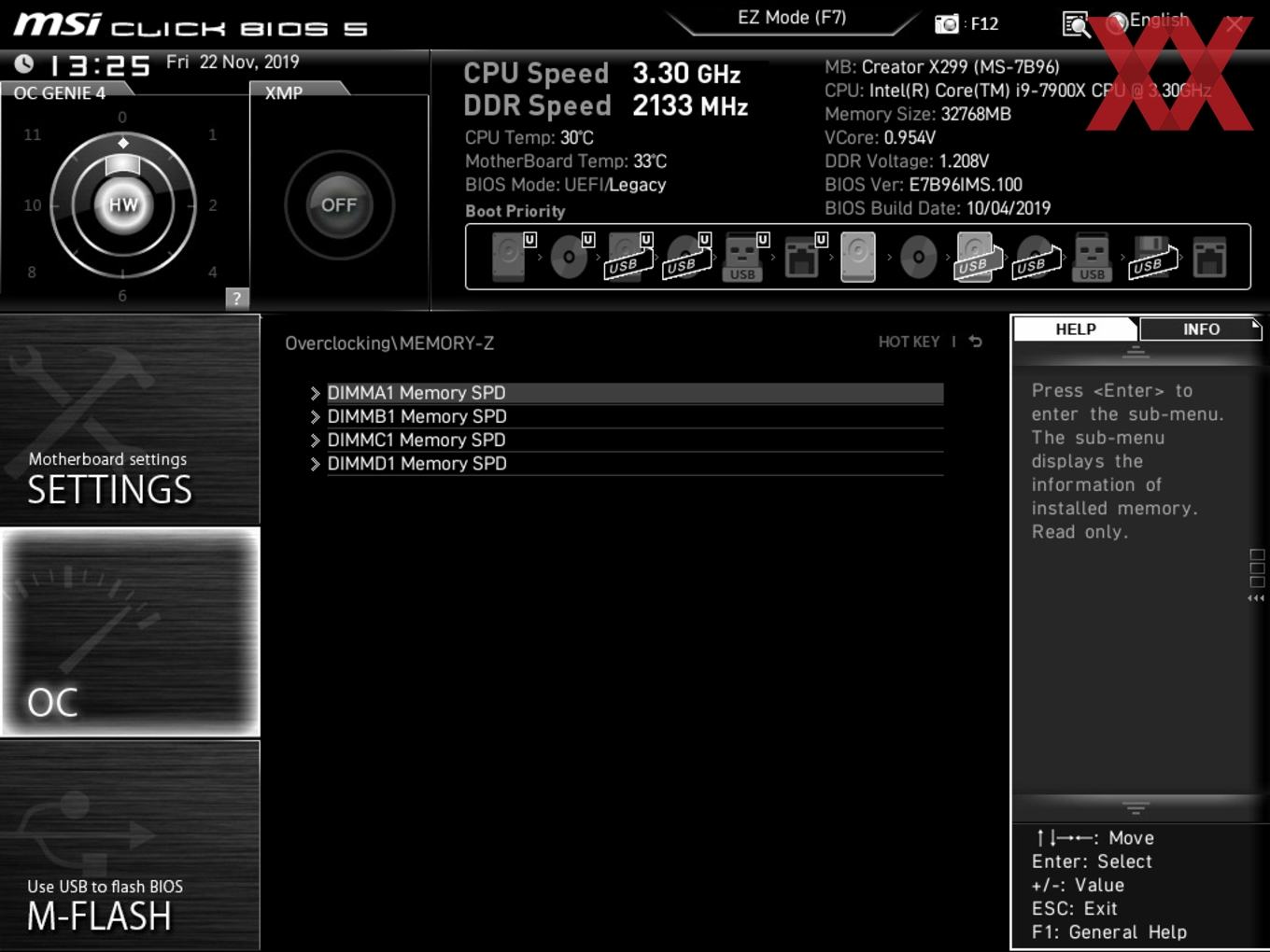Click the DDR Voltage 1.208V reading

[907, 161]
